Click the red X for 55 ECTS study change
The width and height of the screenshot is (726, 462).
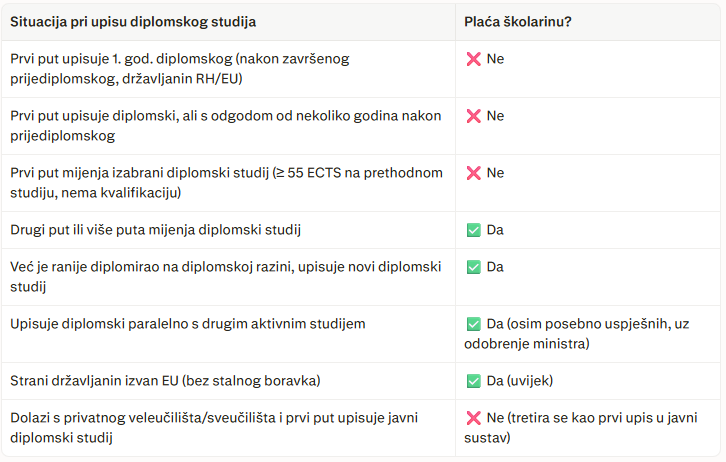pos(473,173)
